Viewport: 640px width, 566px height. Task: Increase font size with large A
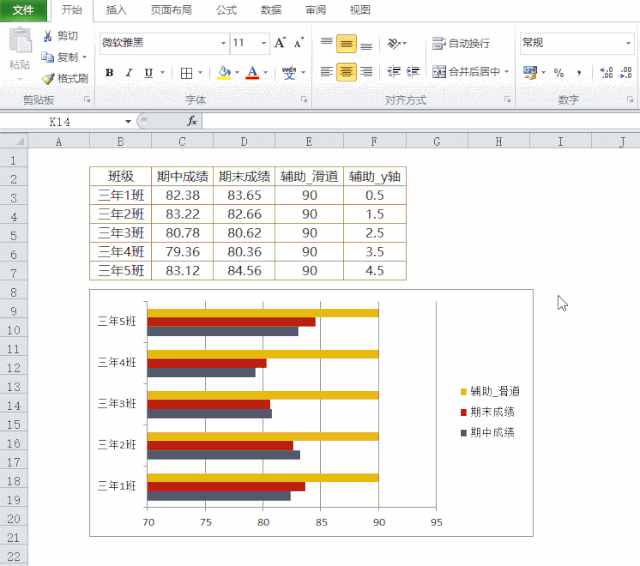[280, 42]
